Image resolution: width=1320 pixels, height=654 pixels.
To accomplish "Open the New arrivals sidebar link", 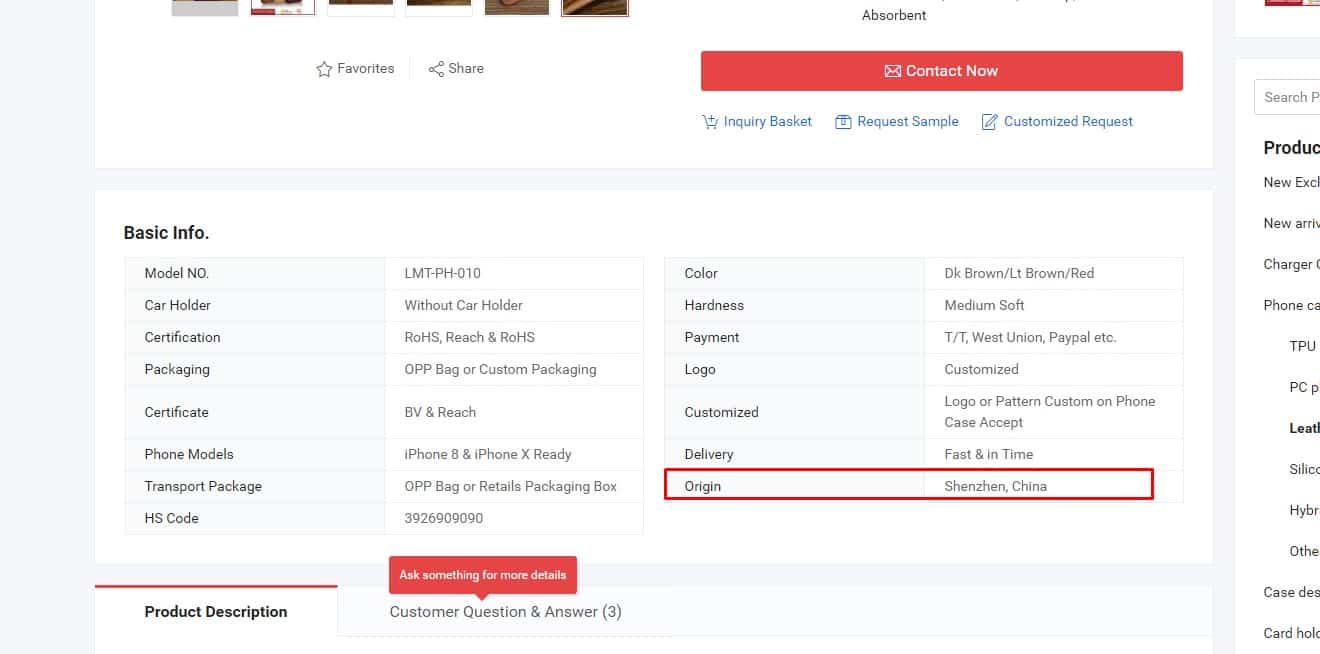I will point(1292,223).
